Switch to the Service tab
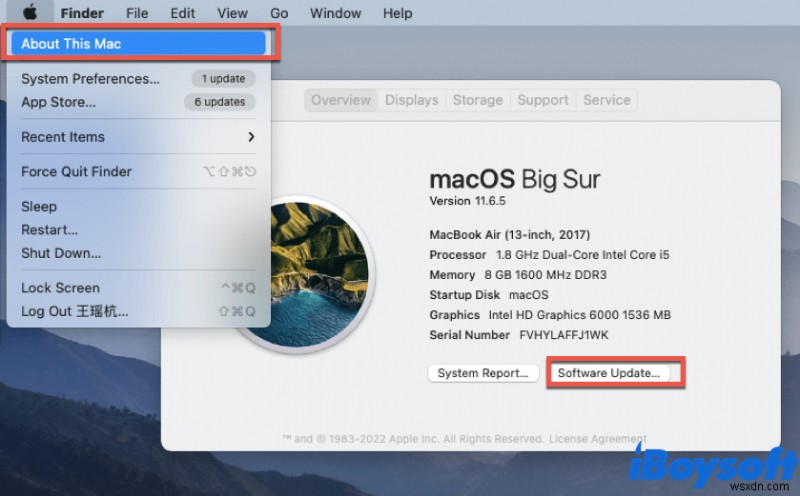This screenshot has width=800, height=496. [607, 100]
